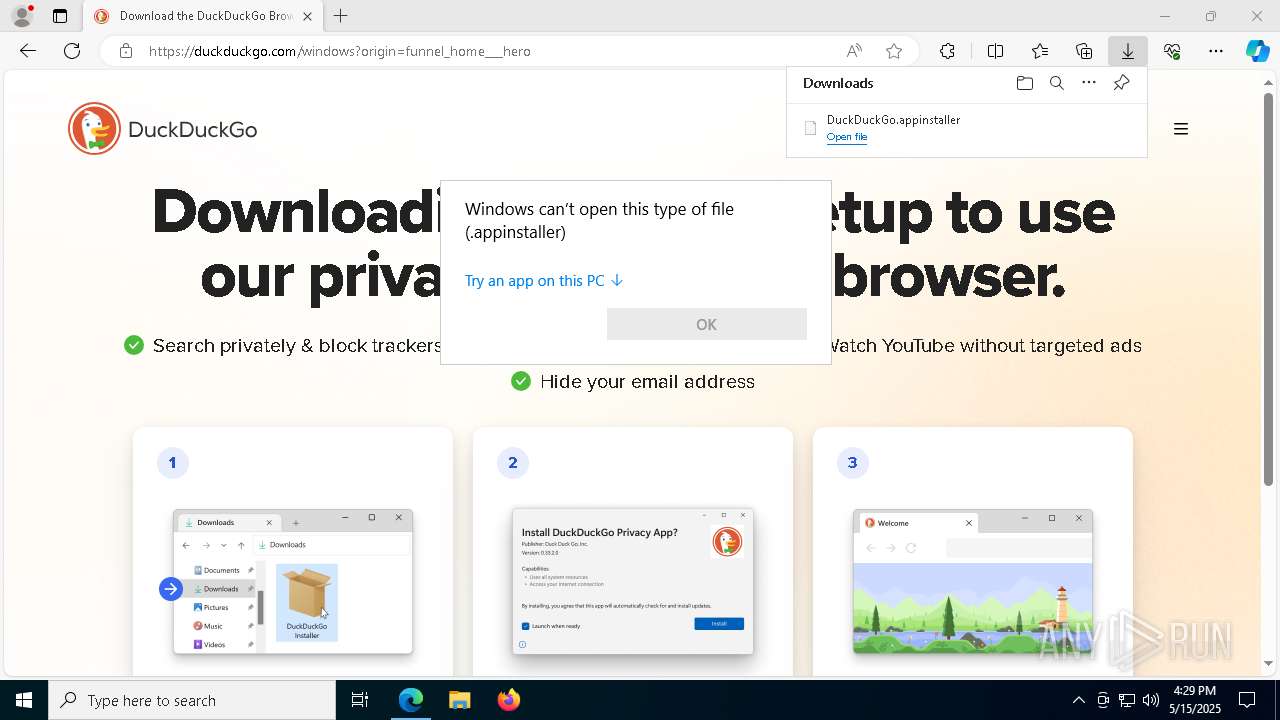Open Browser essentials icon

(x=1172, y=51)
